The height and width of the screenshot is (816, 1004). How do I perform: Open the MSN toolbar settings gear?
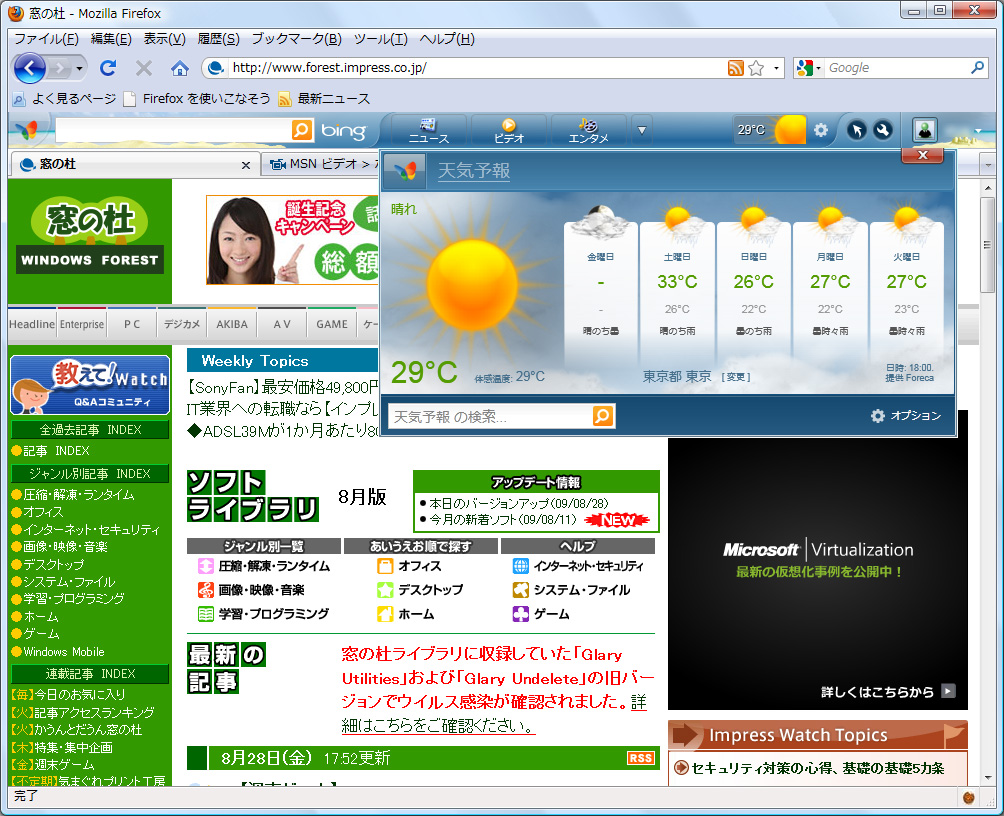point(822,130)
